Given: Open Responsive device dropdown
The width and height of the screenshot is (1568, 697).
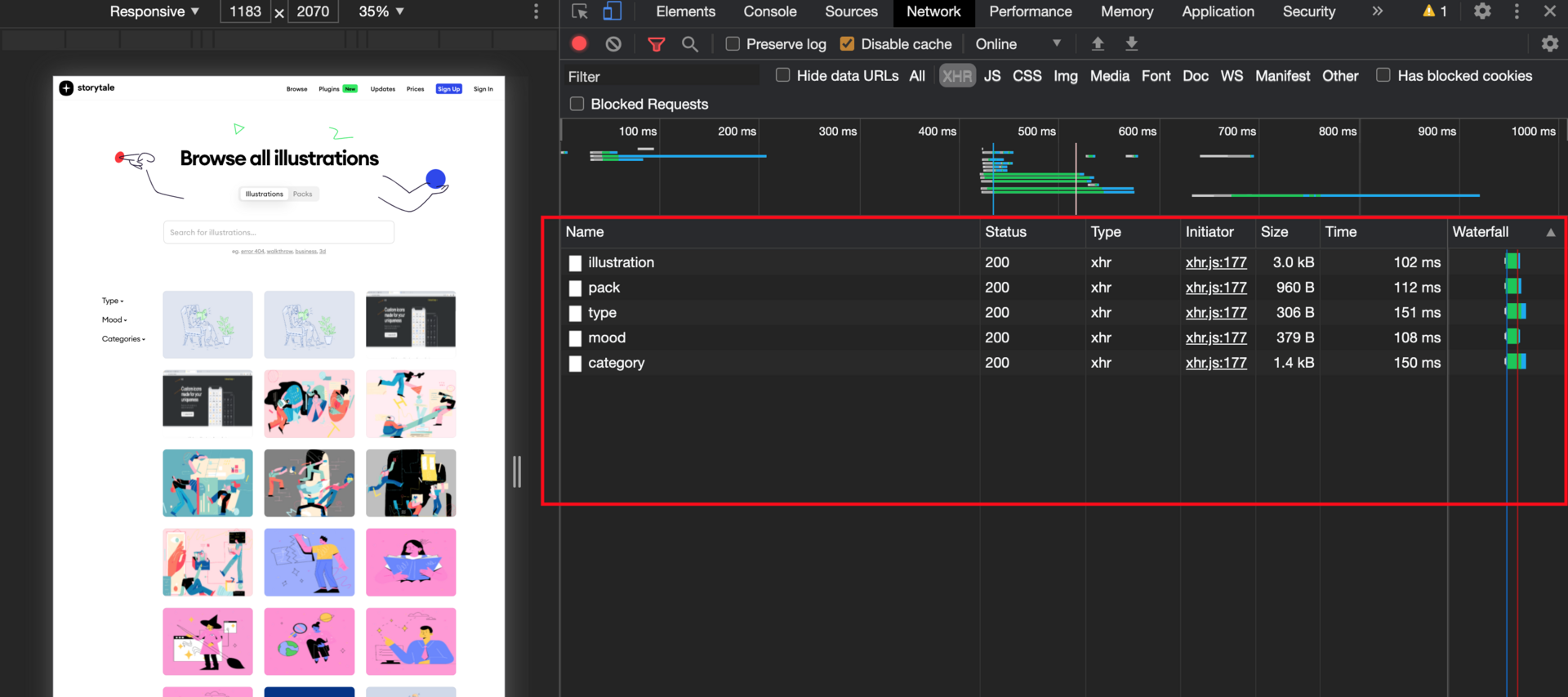Looking at the screenshot, I should 154,11.
